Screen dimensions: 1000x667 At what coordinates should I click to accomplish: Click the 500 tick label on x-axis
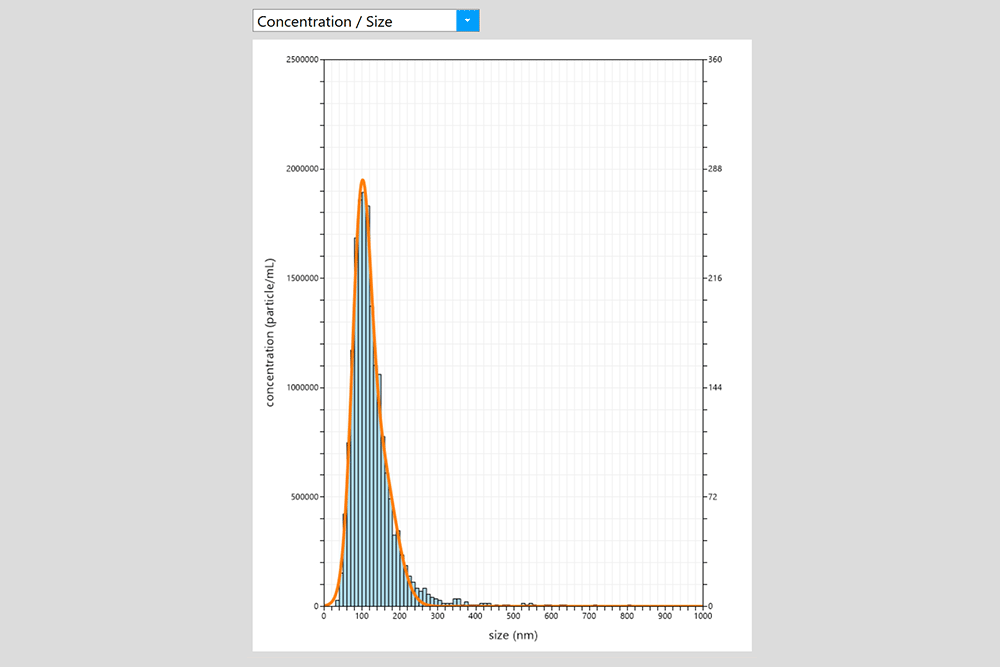point(513,617)
